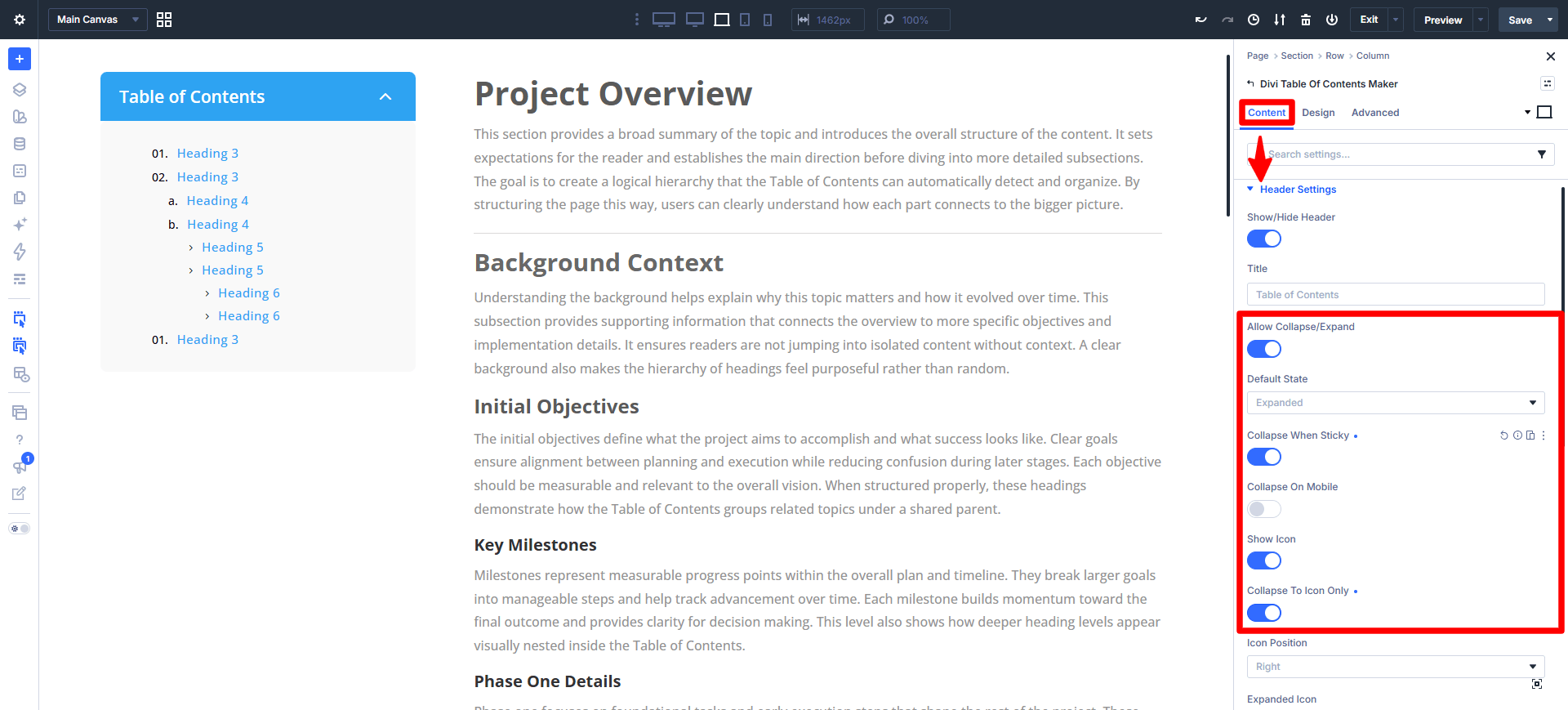Click the lightning bolt icon in sidebar
This screenshot has width=1568, height=710.
click(20, 252)
